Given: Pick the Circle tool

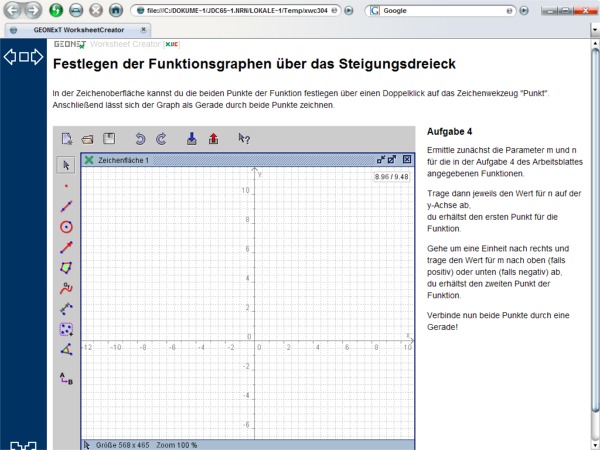Looking at the screenshot, I should 66,227.
